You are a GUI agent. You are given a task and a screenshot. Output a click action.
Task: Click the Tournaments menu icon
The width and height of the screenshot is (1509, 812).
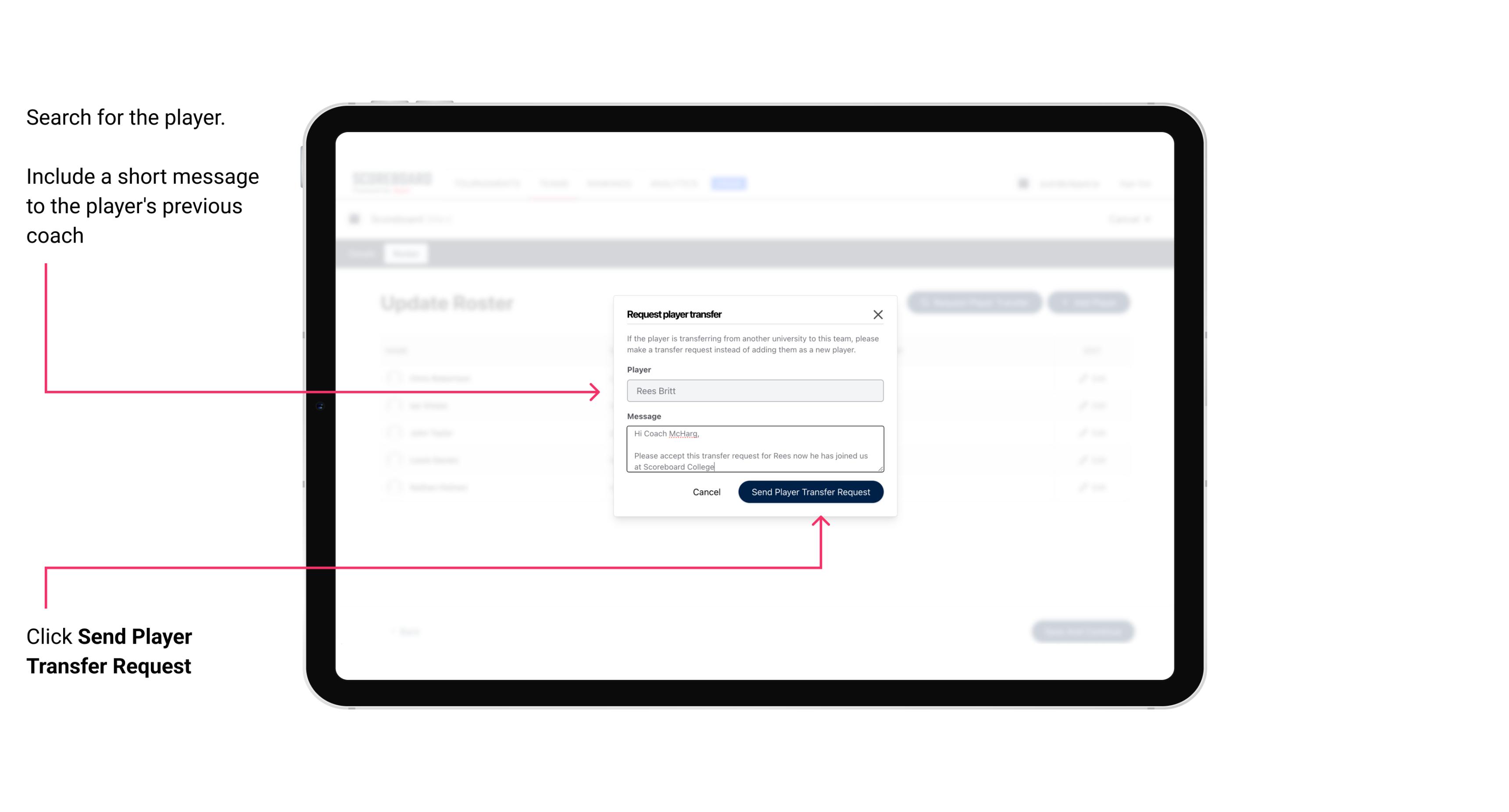pos(487,183)
